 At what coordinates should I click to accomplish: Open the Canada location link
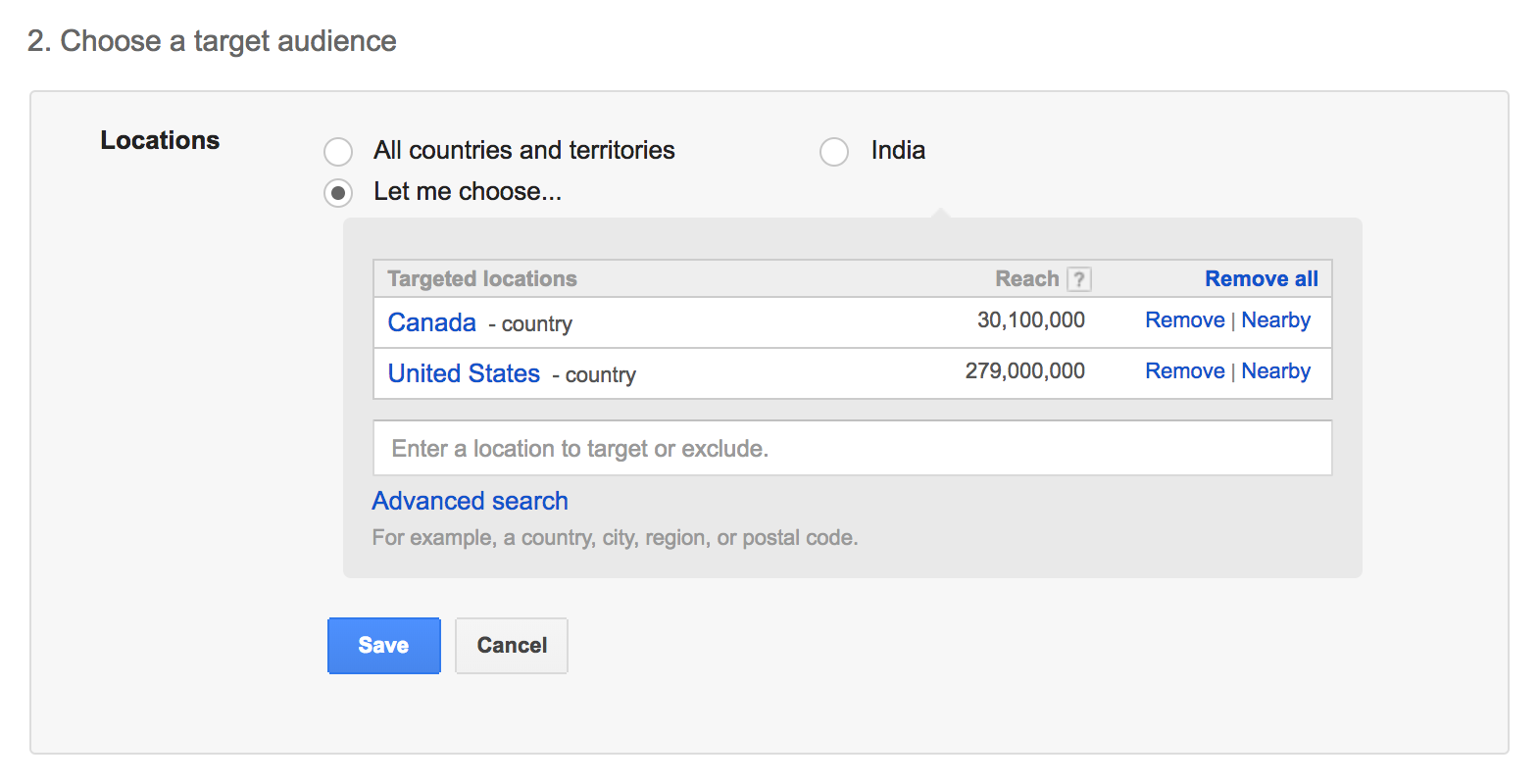tap(431, 322)
